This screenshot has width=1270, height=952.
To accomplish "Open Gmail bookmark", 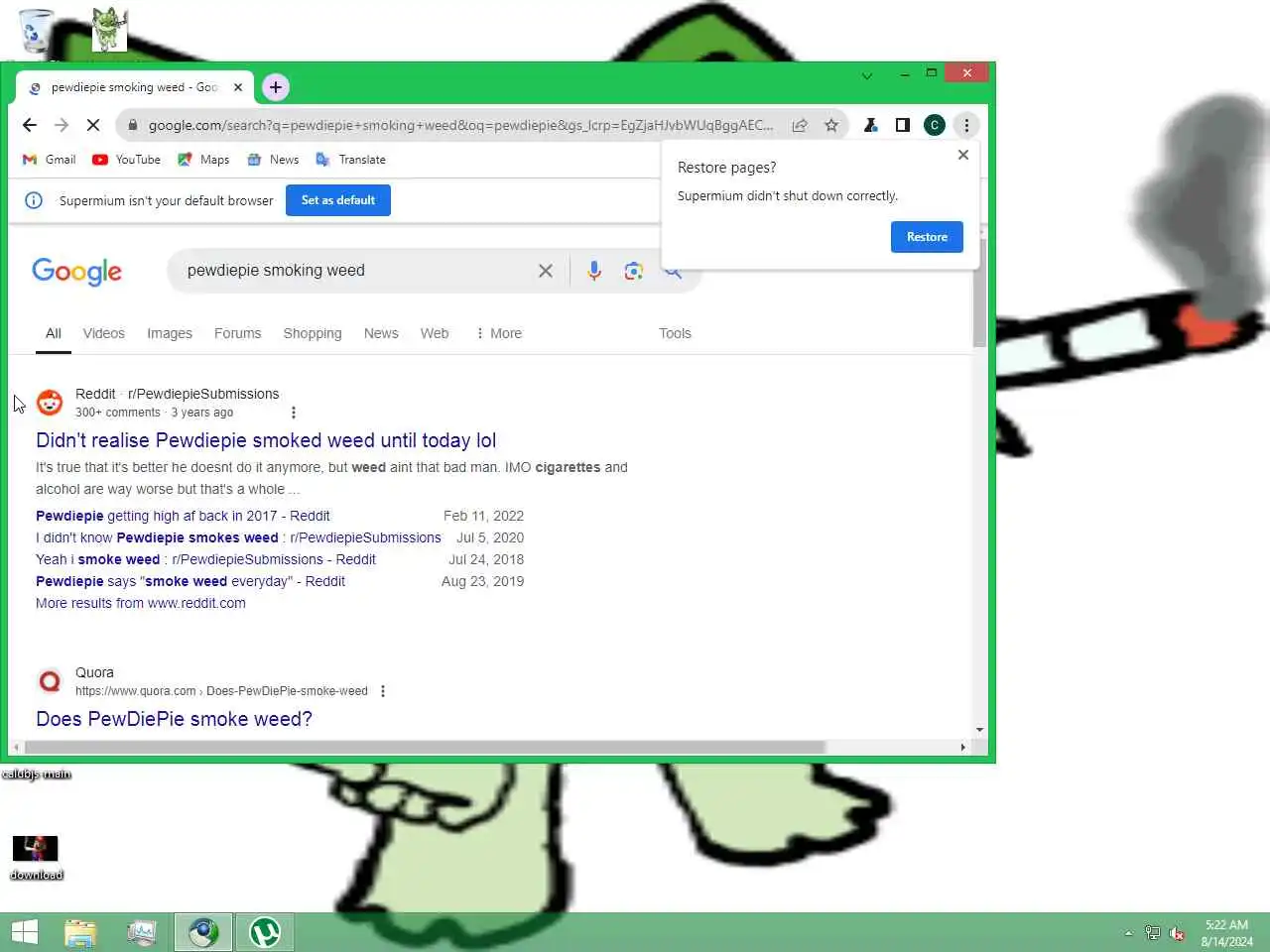I will [49, 160].
